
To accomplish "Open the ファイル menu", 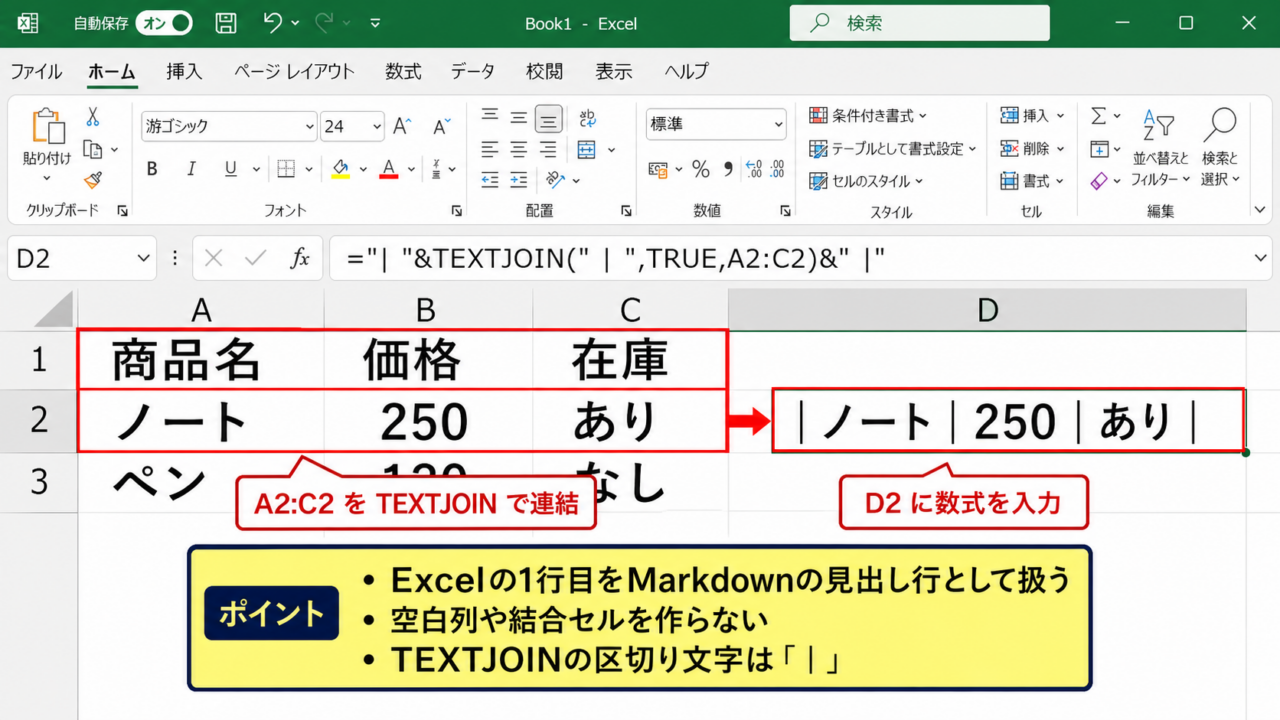I will (36, 71).
